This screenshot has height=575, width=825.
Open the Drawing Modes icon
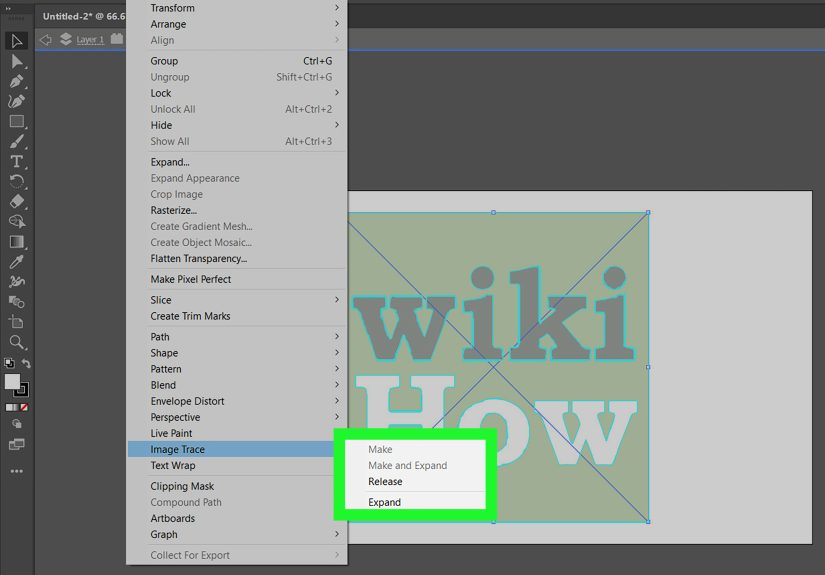[17, 424]
